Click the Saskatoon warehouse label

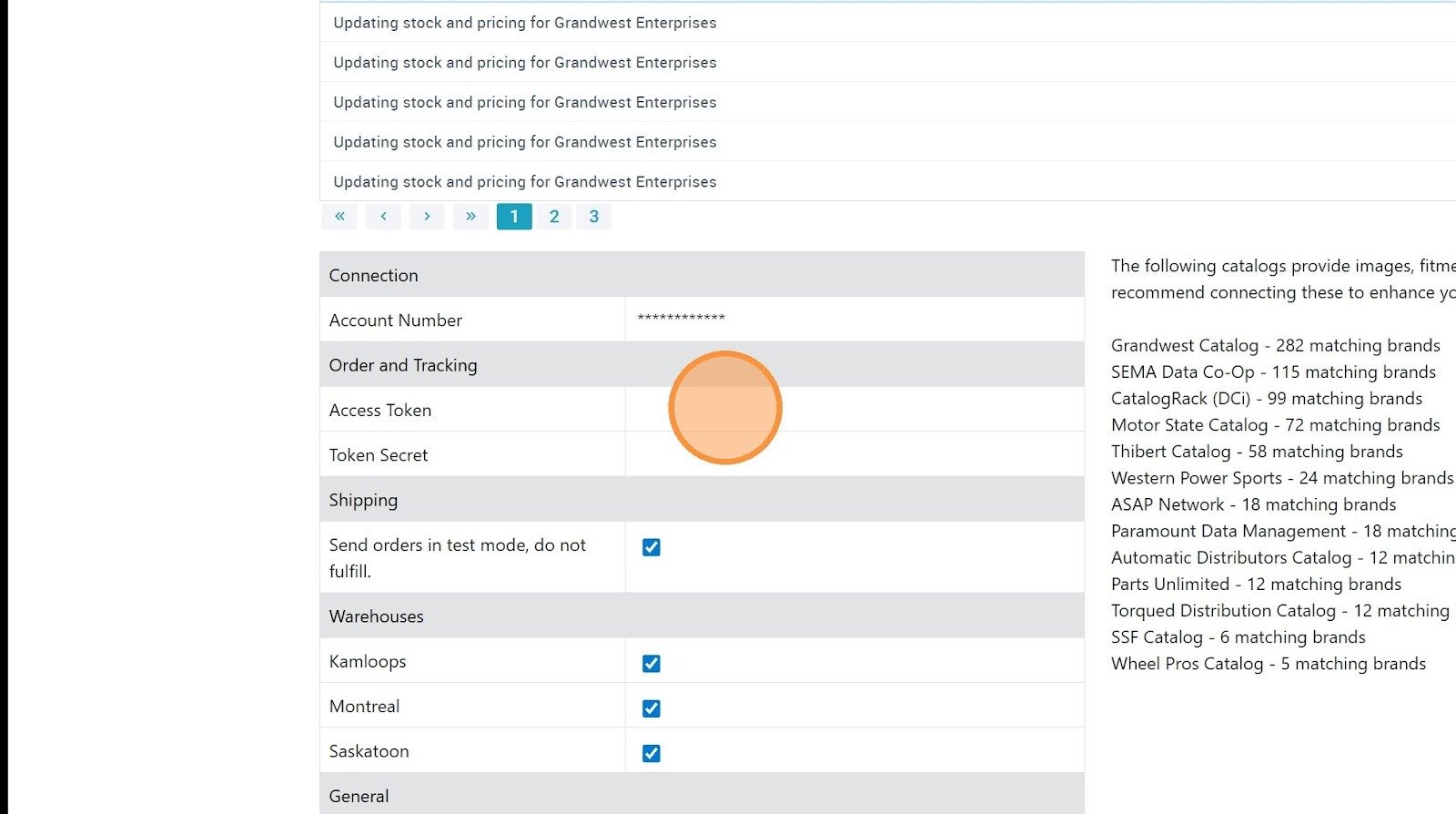point(369,750)
